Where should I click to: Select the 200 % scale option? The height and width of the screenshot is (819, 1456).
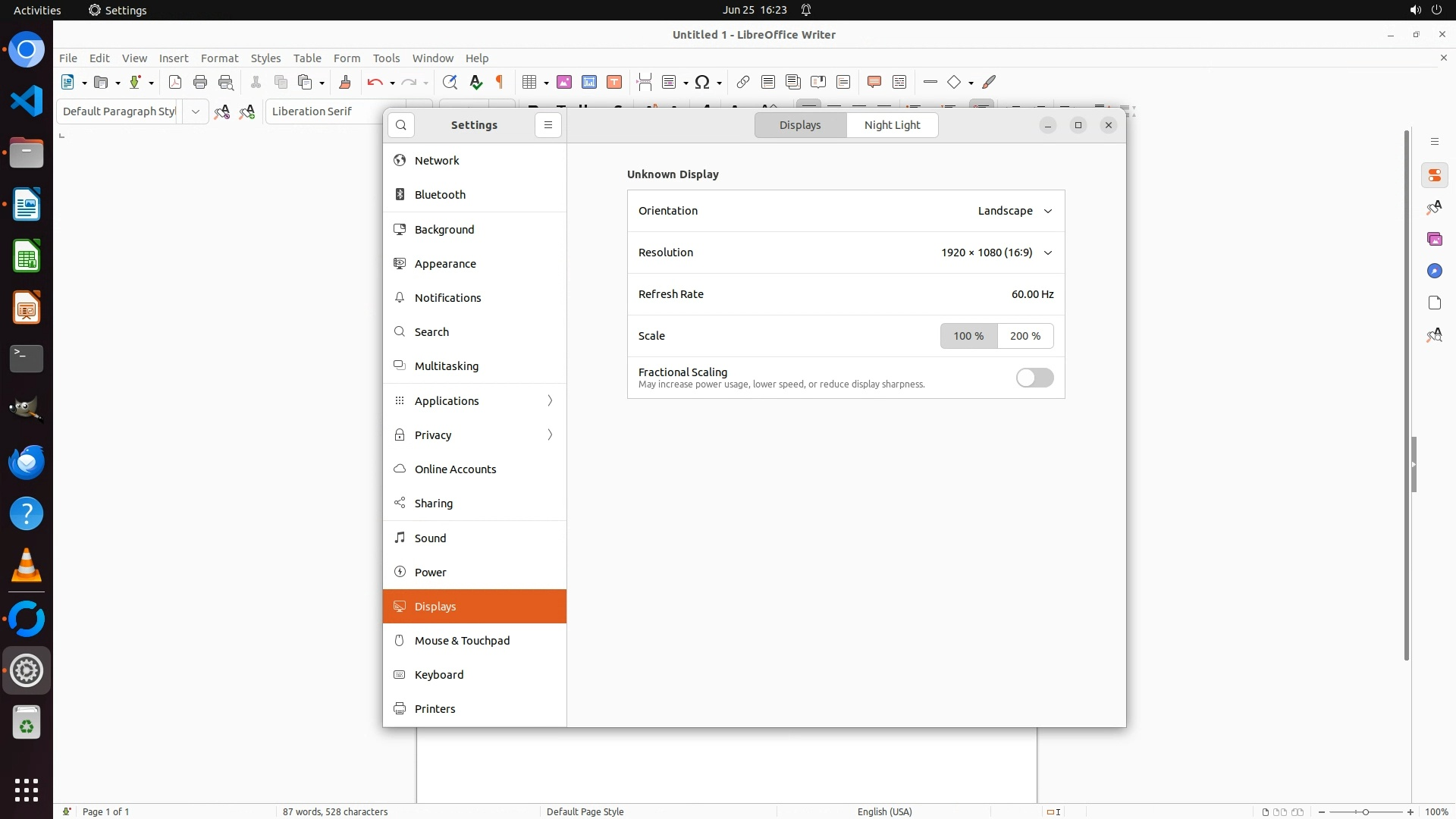click(1025, 336)
